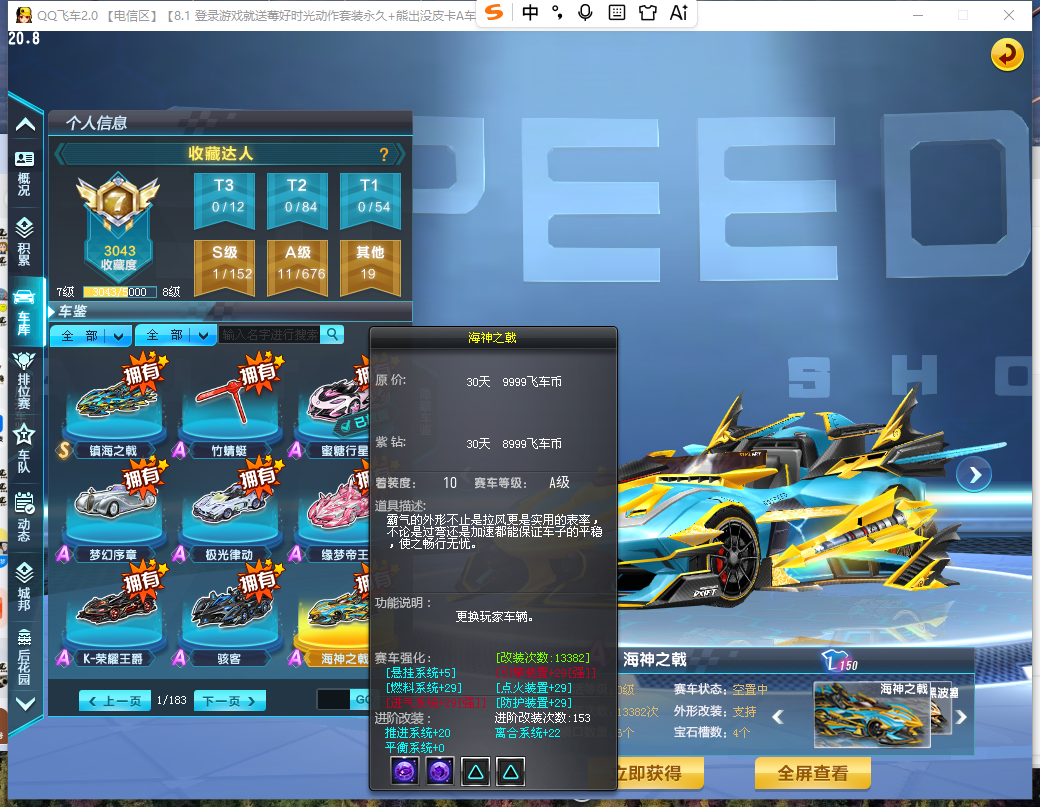Select the 海神之戟 skin thumbnail
Viewport: 1040px width, 807px height.
tap(872, 716)
